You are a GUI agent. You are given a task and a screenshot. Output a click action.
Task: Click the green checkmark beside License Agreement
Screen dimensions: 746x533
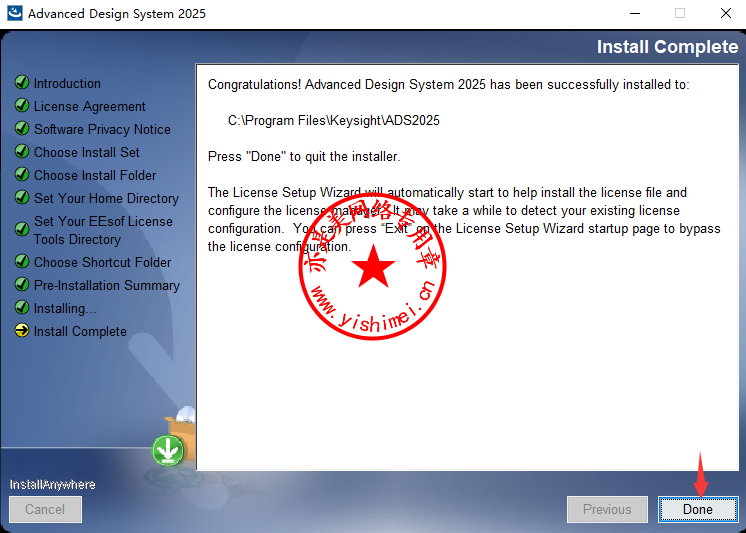22,105
